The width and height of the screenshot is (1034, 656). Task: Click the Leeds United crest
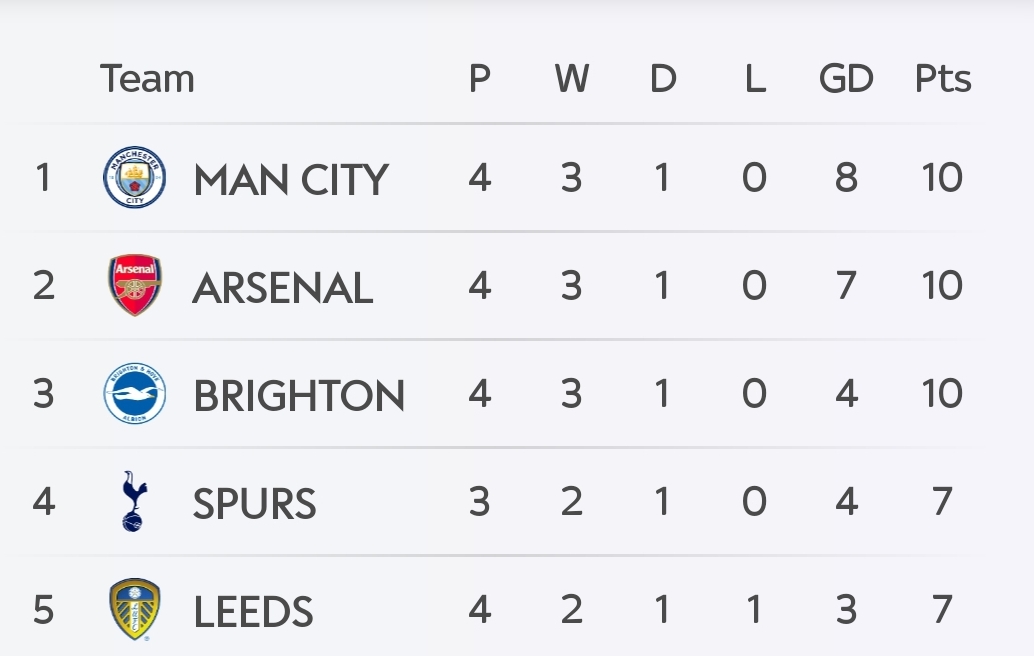(135, 609)
